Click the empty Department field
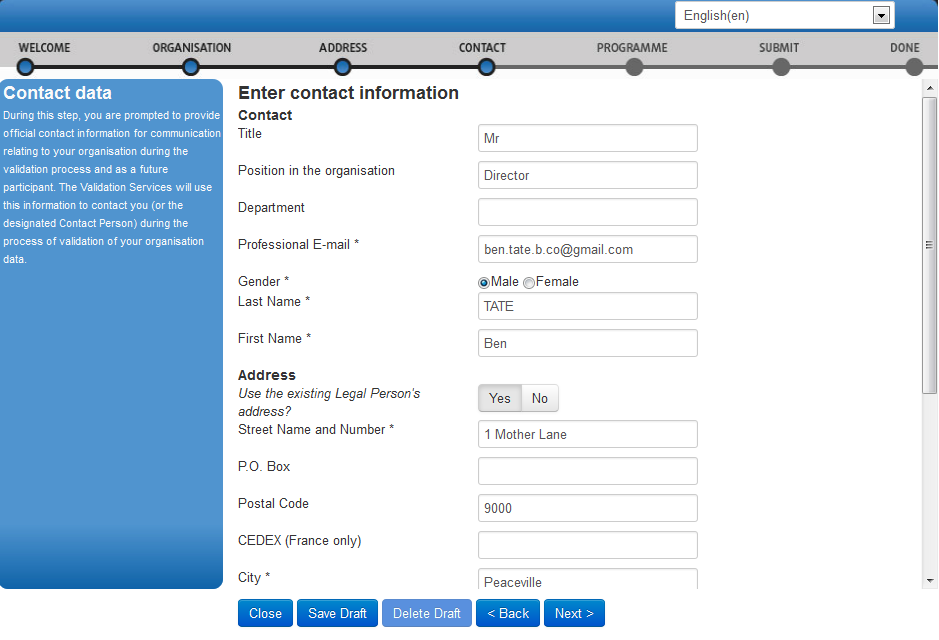Image resolution: width=939 pixels, height=640 pixels. point(587,213)
